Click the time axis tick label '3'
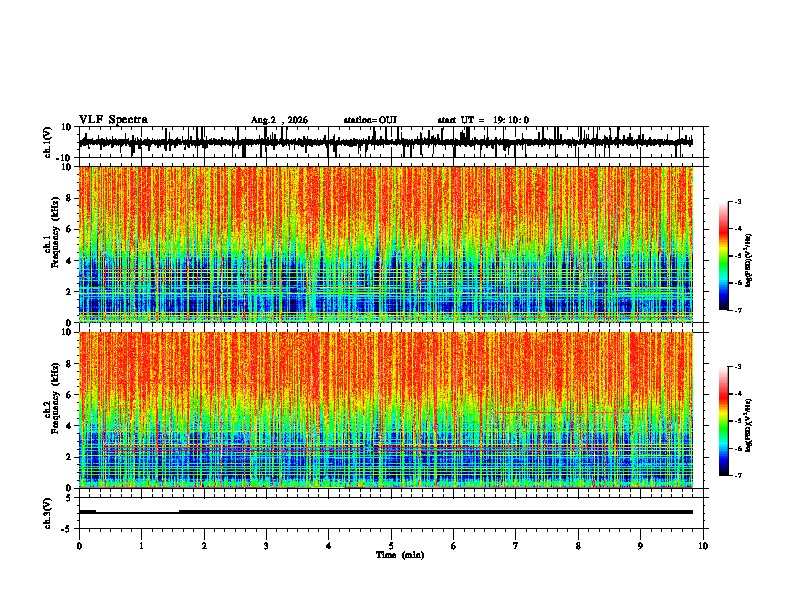 pos(266,546)
